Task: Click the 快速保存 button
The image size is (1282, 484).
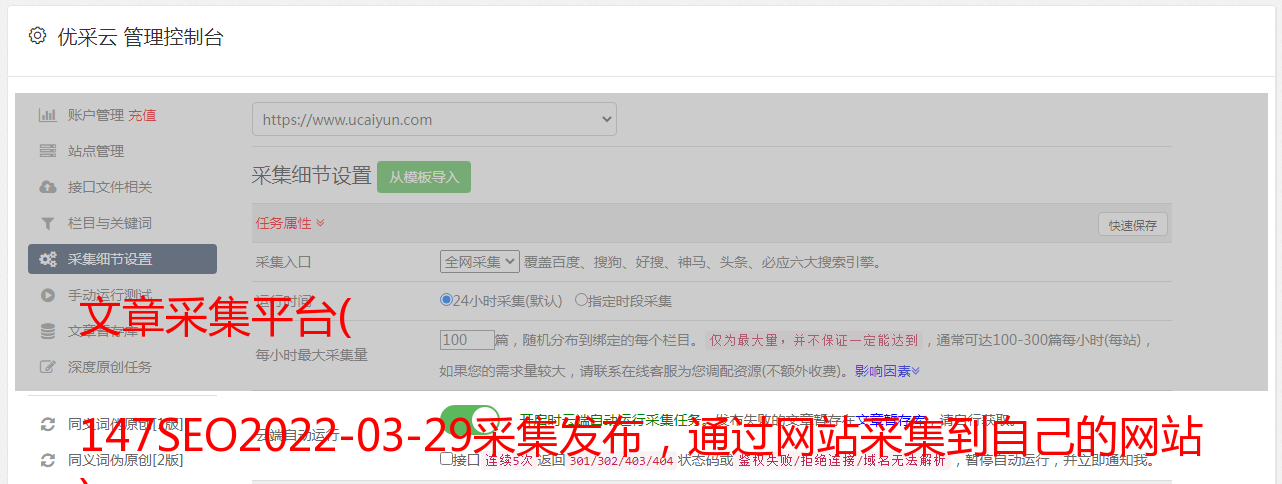Action: (x=1132, y=225)
